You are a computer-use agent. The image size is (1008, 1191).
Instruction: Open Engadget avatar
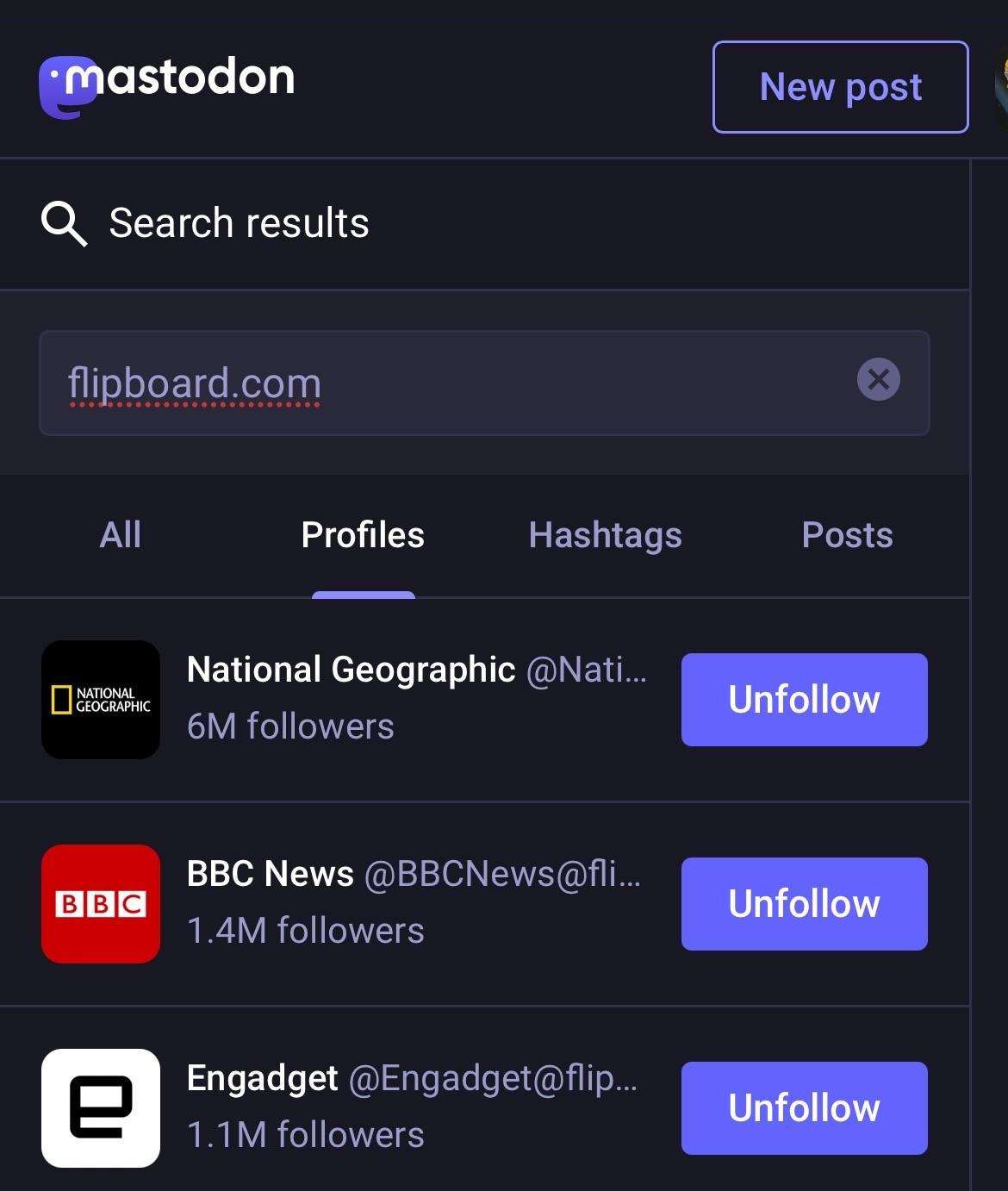(101, 1108)
